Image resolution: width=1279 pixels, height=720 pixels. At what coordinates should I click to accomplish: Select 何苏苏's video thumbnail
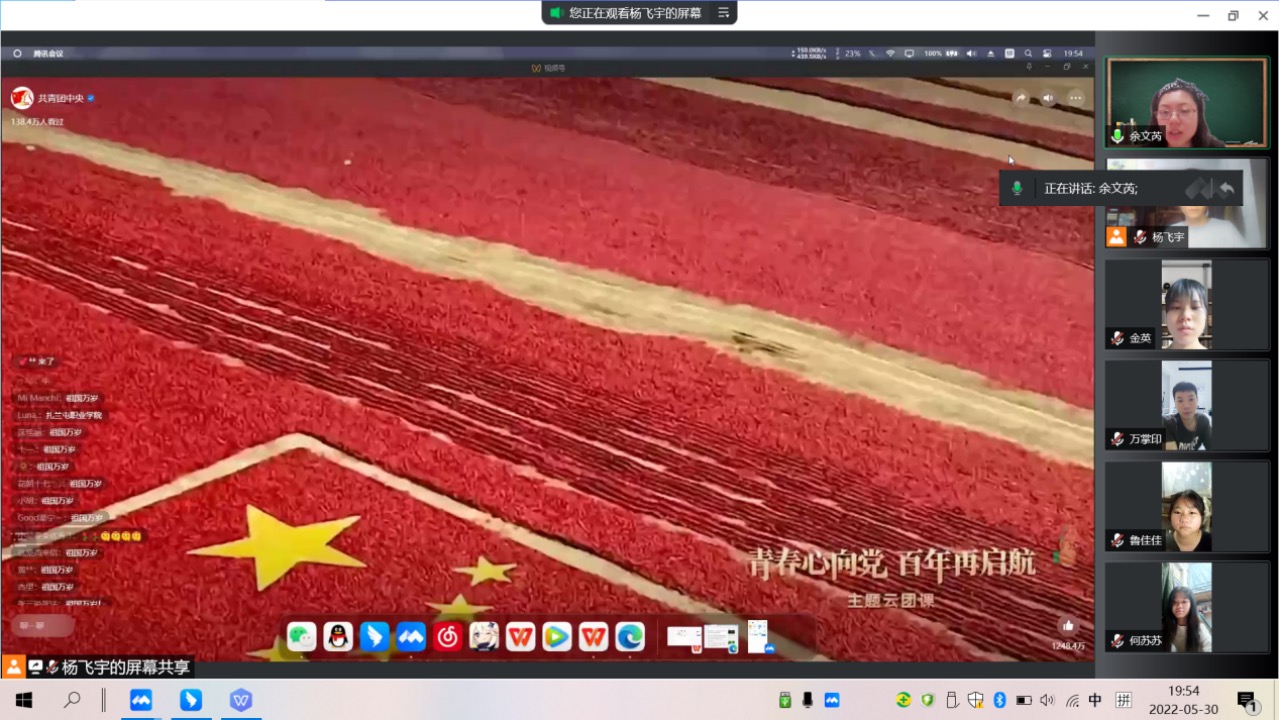click(1186, 607)
